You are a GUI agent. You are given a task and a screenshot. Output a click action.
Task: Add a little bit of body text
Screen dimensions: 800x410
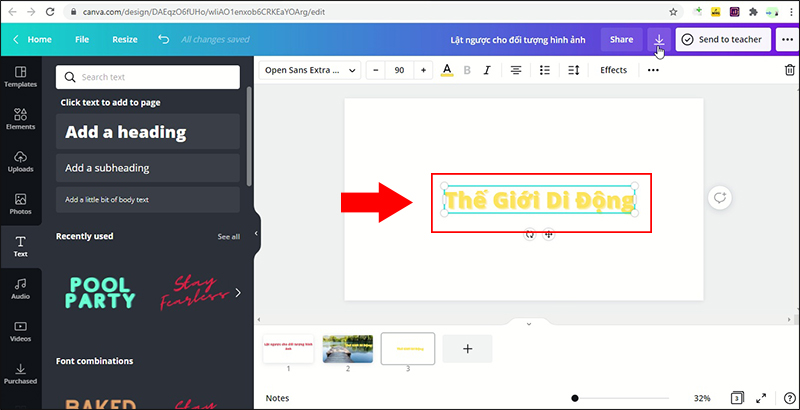147,199
